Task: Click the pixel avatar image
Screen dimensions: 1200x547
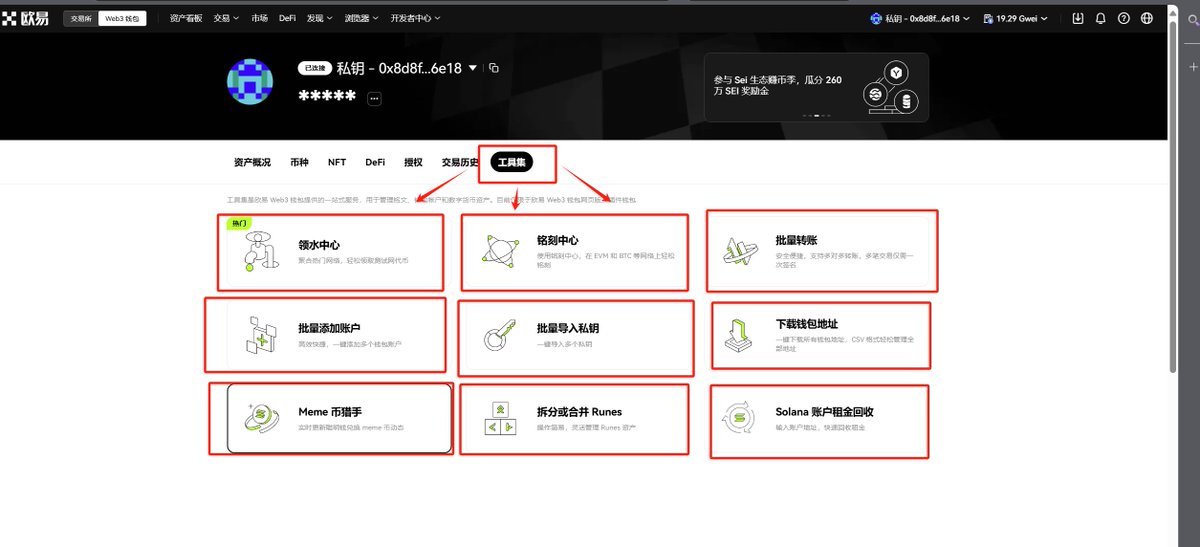Action: click(250, 82)
